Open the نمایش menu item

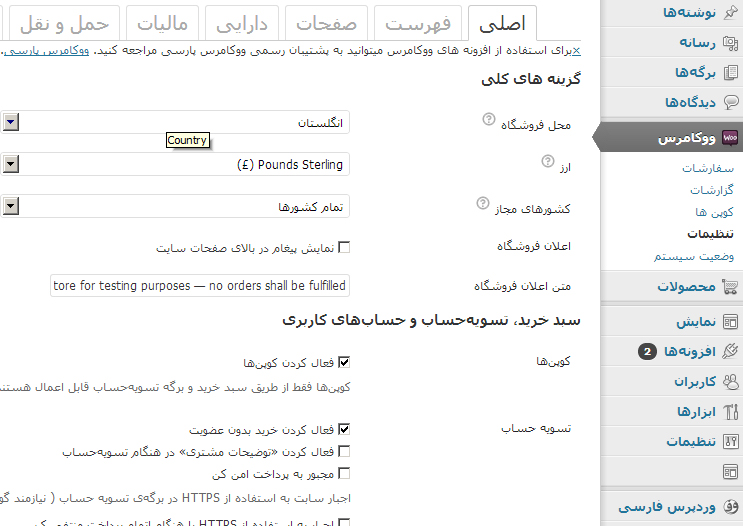coord(696,322)
